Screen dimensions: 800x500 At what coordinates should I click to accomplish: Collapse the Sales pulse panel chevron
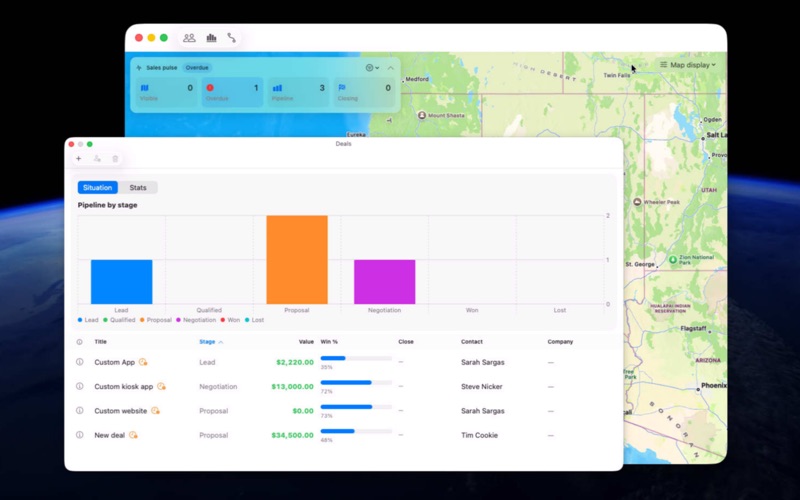click(390, 67)
